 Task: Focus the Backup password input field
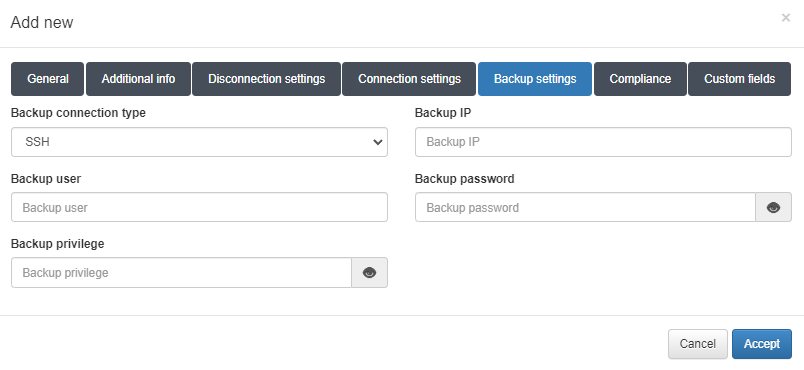coord(585,208)
